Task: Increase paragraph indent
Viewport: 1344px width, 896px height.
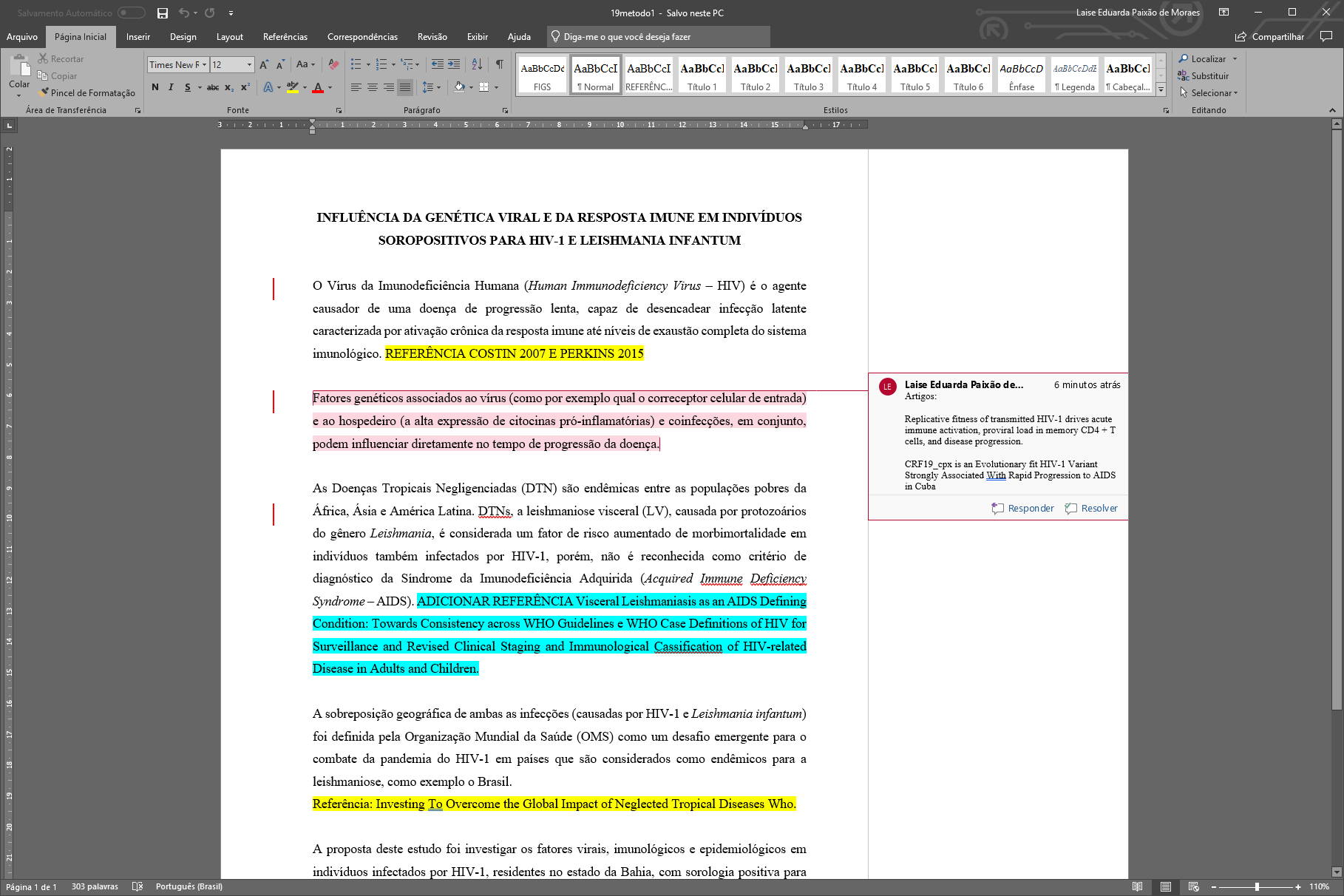Action: (x=454, y=65)
